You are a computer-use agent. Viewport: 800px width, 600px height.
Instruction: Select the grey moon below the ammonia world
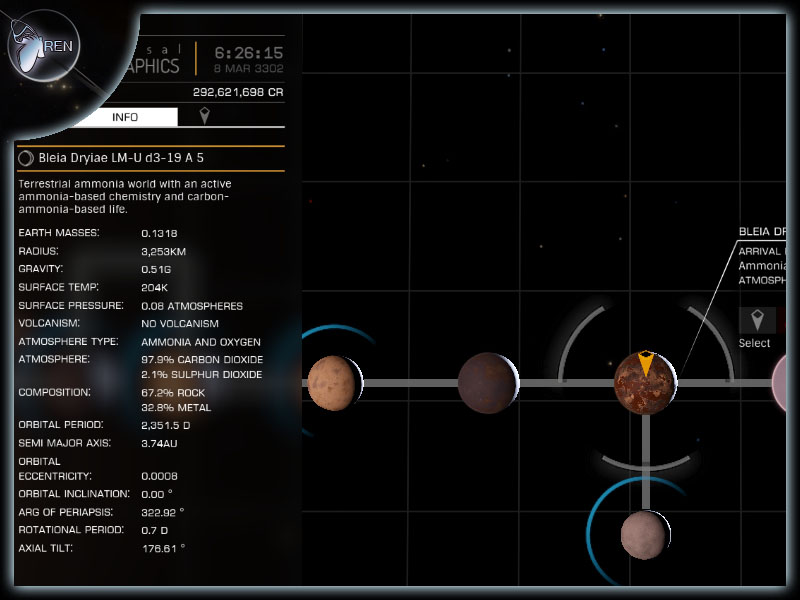pyautogui.click(x=645, y=535)
